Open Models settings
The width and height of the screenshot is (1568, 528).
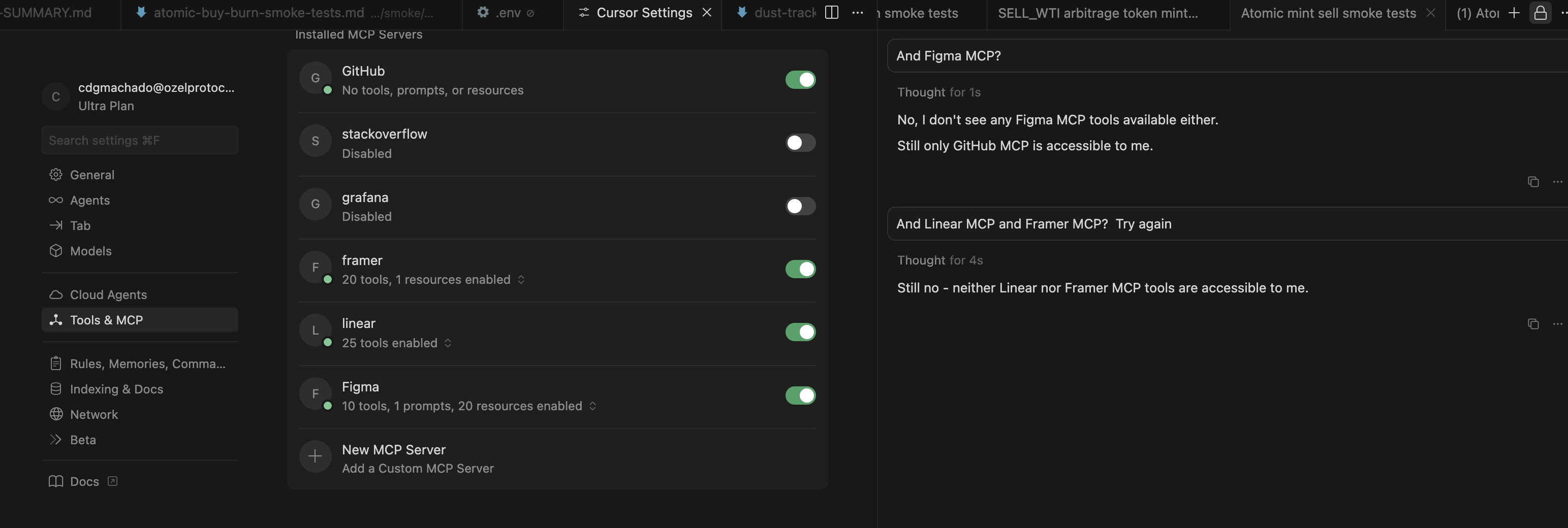[x=139, y=251]
